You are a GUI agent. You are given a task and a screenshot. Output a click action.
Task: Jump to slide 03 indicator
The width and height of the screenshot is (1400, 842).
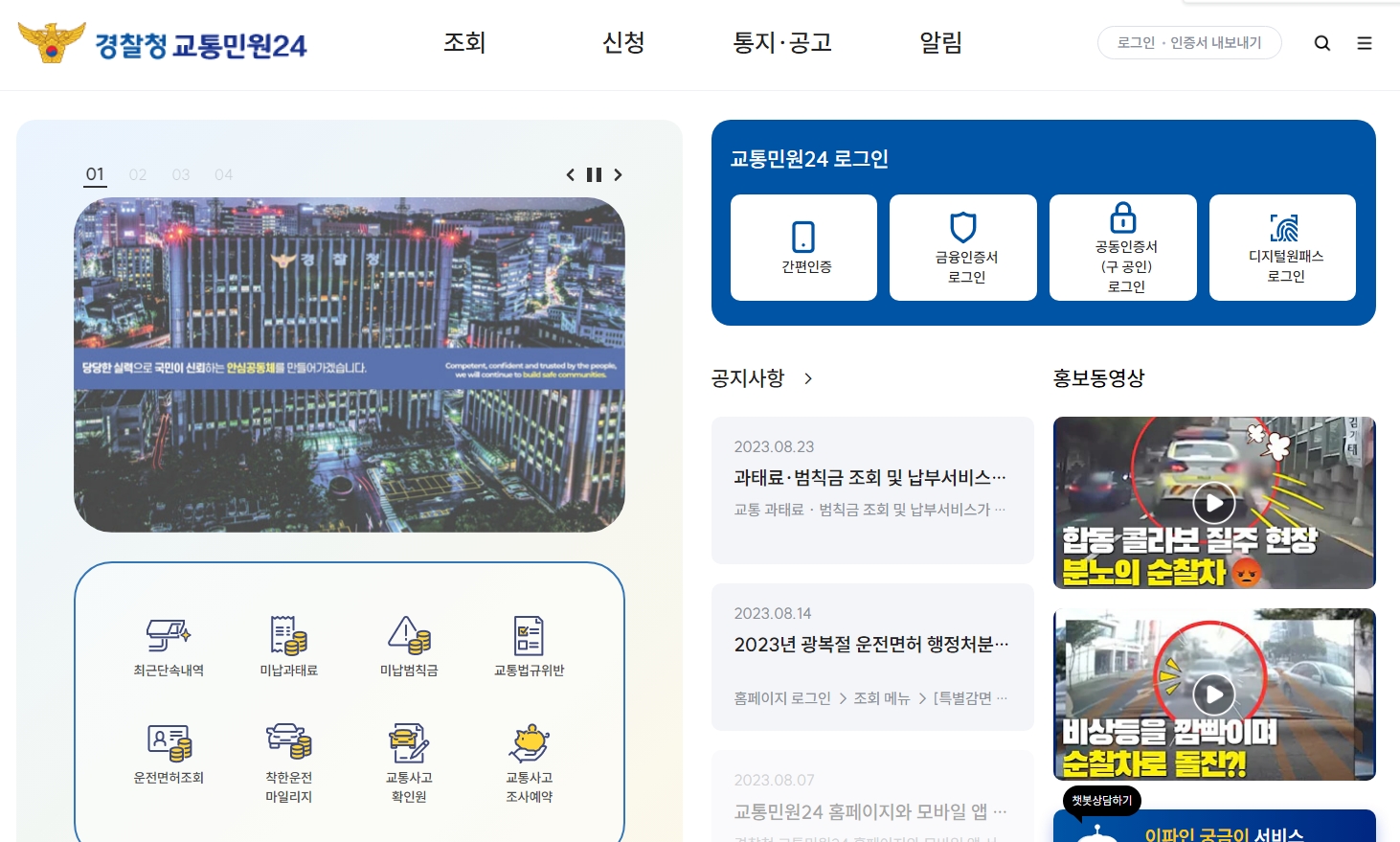point(181,174)
